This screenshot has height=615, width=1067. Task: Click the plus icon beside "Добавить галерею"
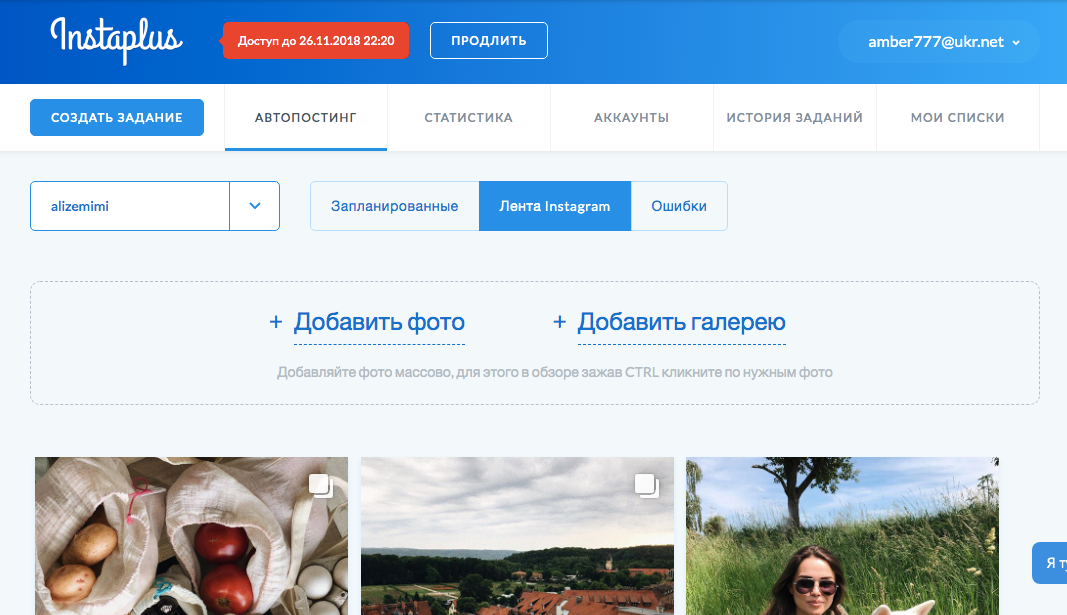click(x=559, y=322)
